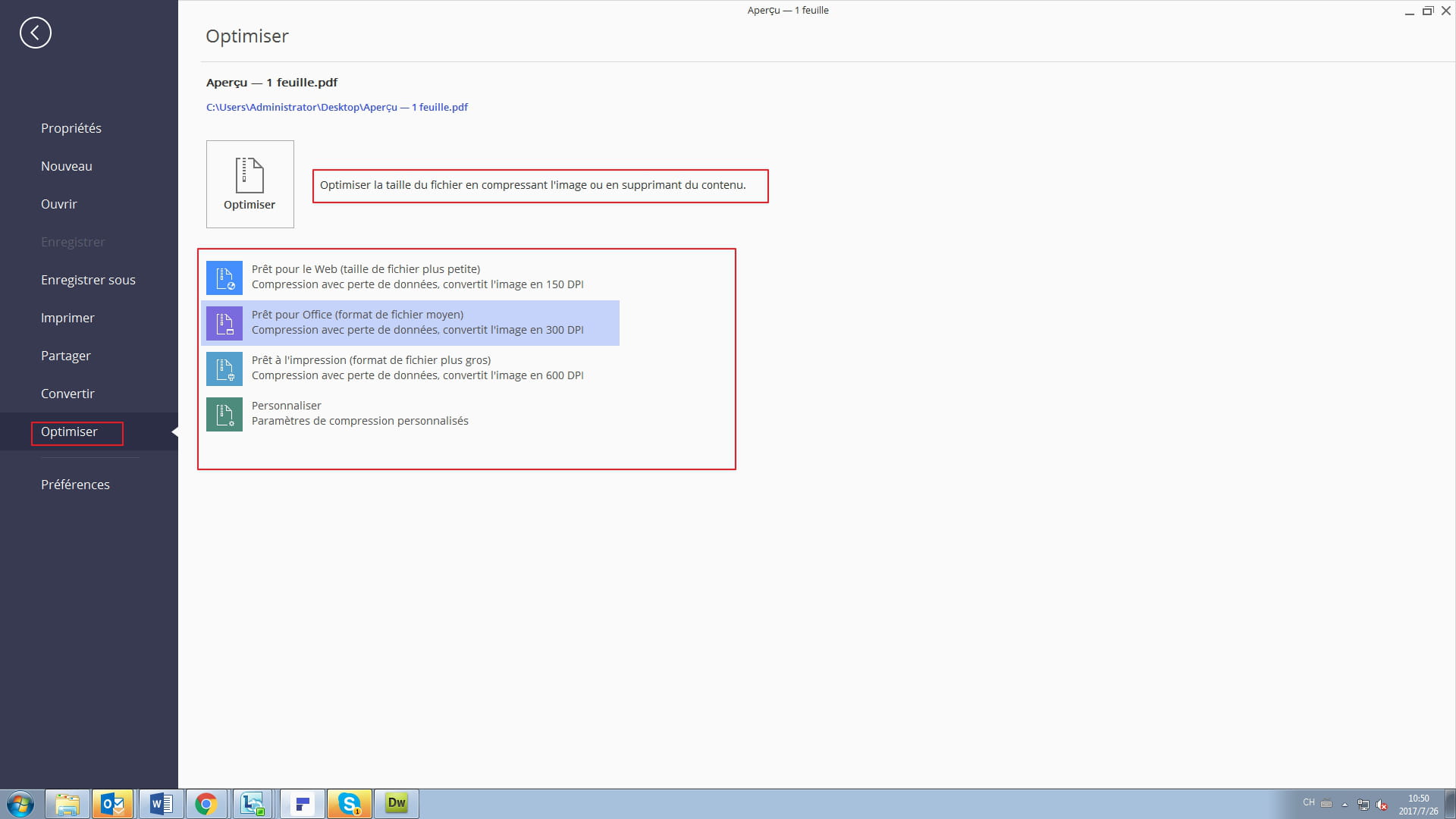The width and height of the screenshot is (1456, 819).
Task: Launch Chrome from the taskbar
Action: [206, 804]
